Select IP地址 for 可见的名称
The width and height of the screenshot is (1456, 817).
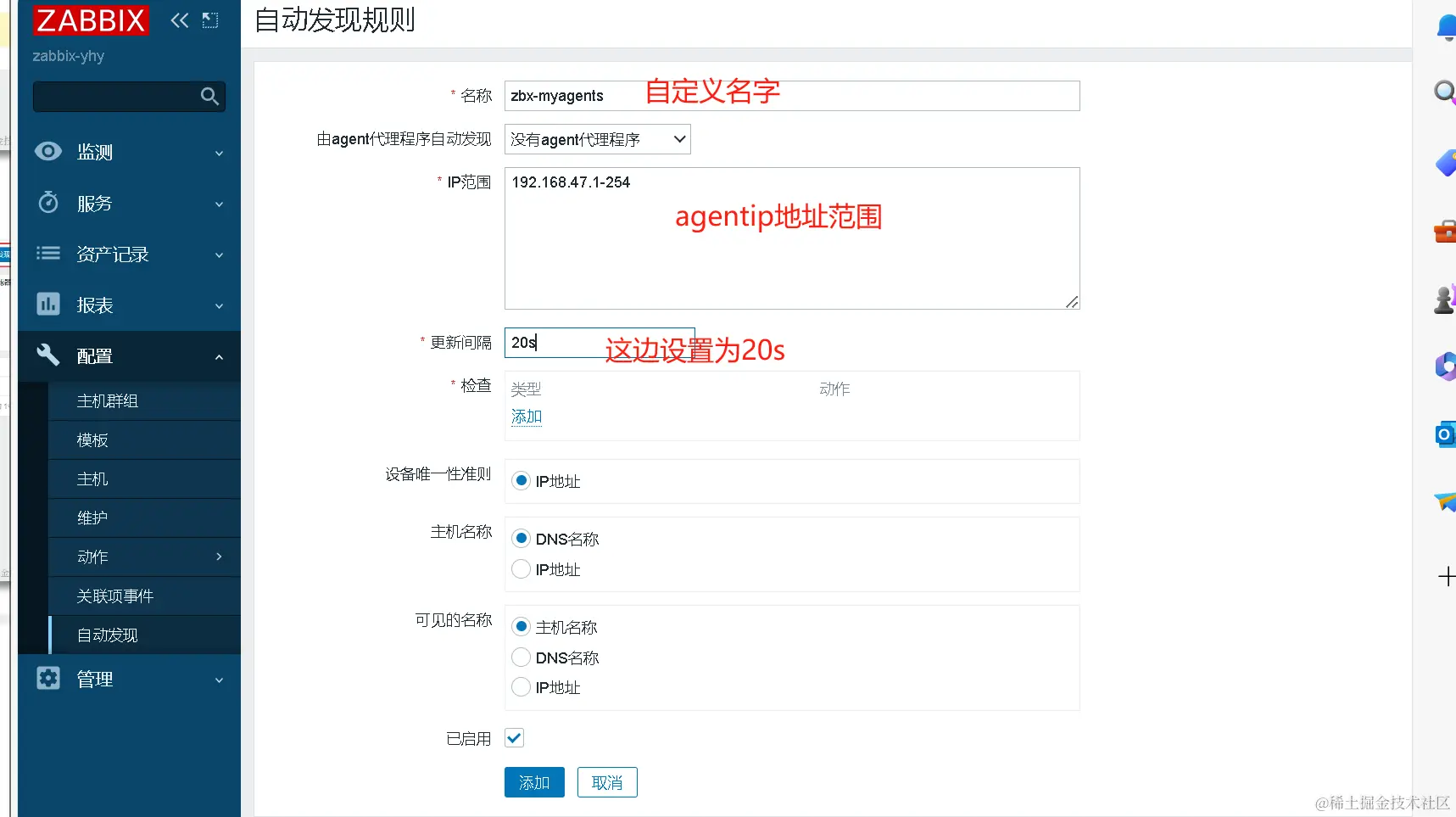click(x=522, y=687)
